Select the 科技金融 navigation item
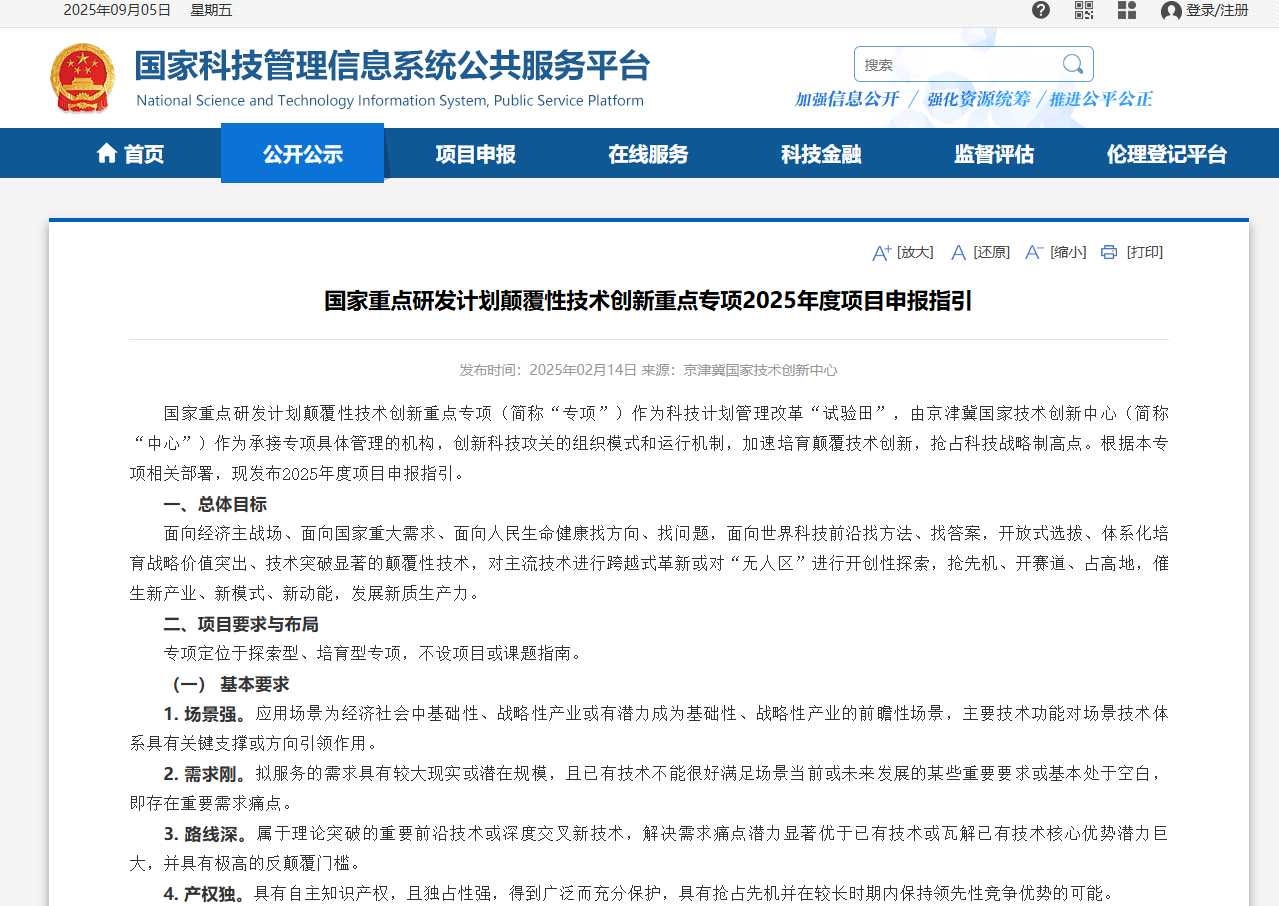This screenshot has height=906, width=1279. point(821,154)
